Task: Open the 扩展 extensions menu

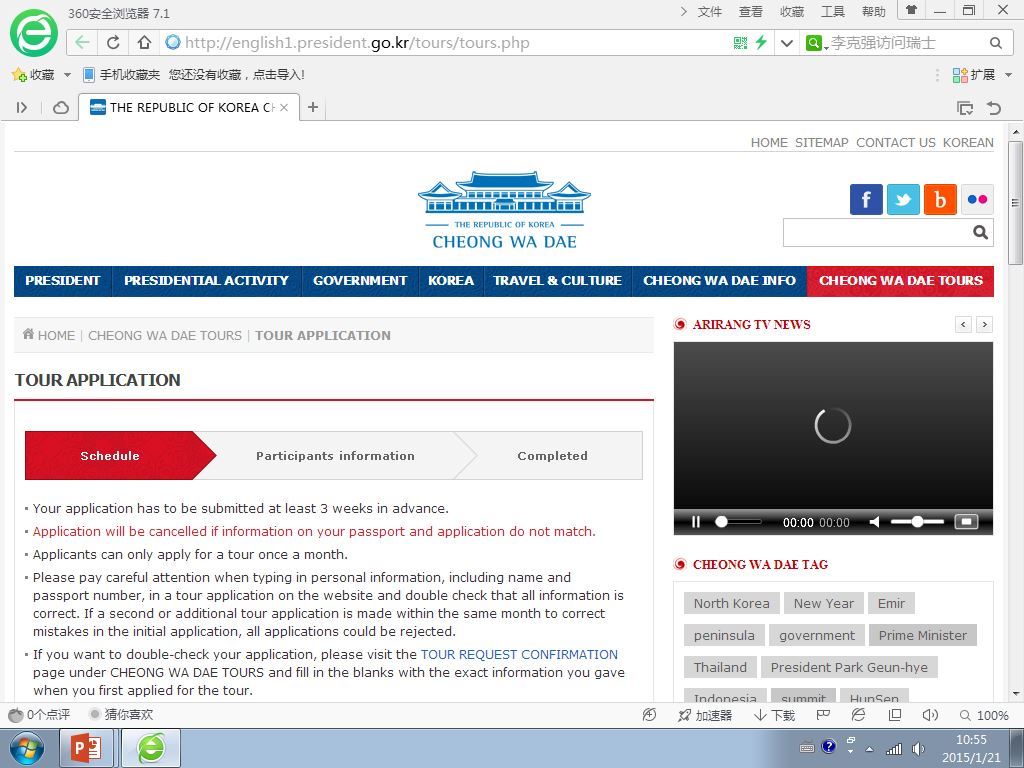Action: click(x=982, y=75)
